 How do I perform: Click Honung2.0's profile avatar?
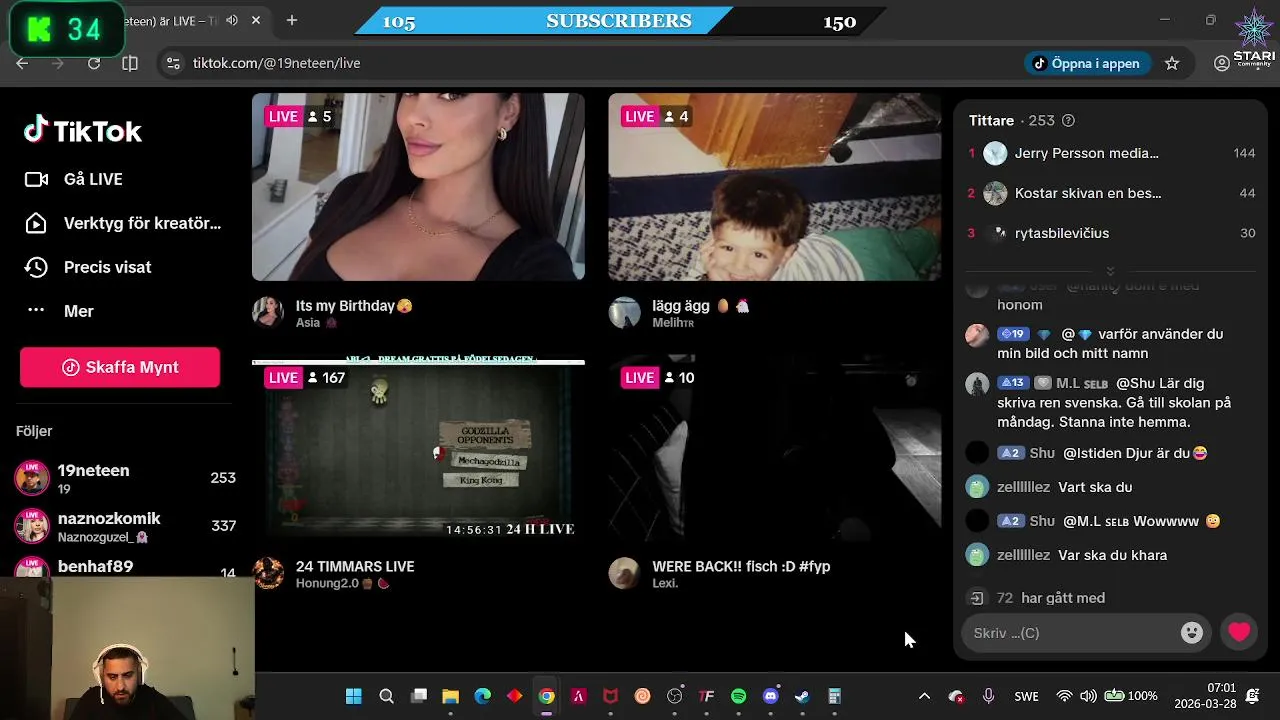(268, 573)
